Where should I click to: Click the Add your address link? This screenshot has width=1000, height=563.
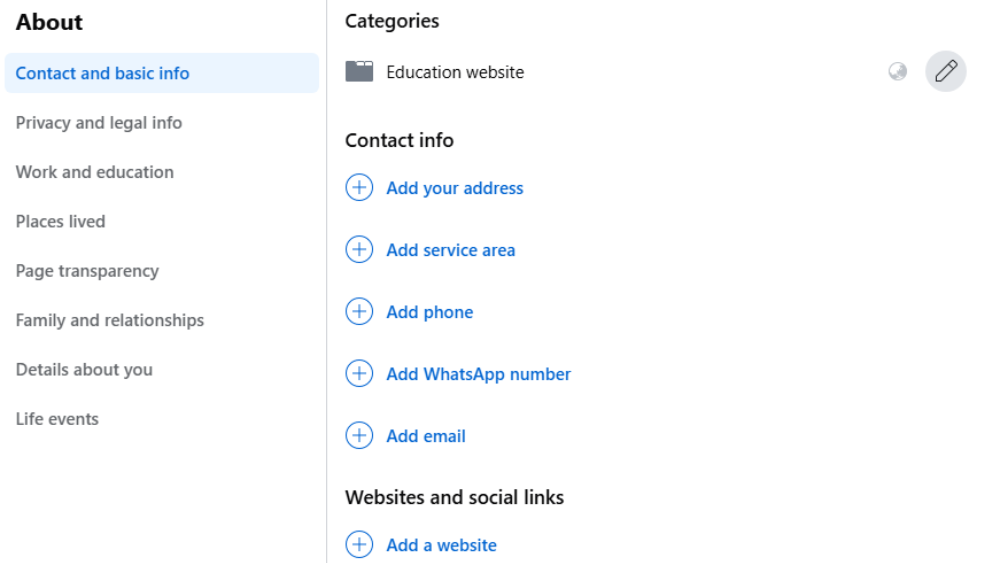455,188
